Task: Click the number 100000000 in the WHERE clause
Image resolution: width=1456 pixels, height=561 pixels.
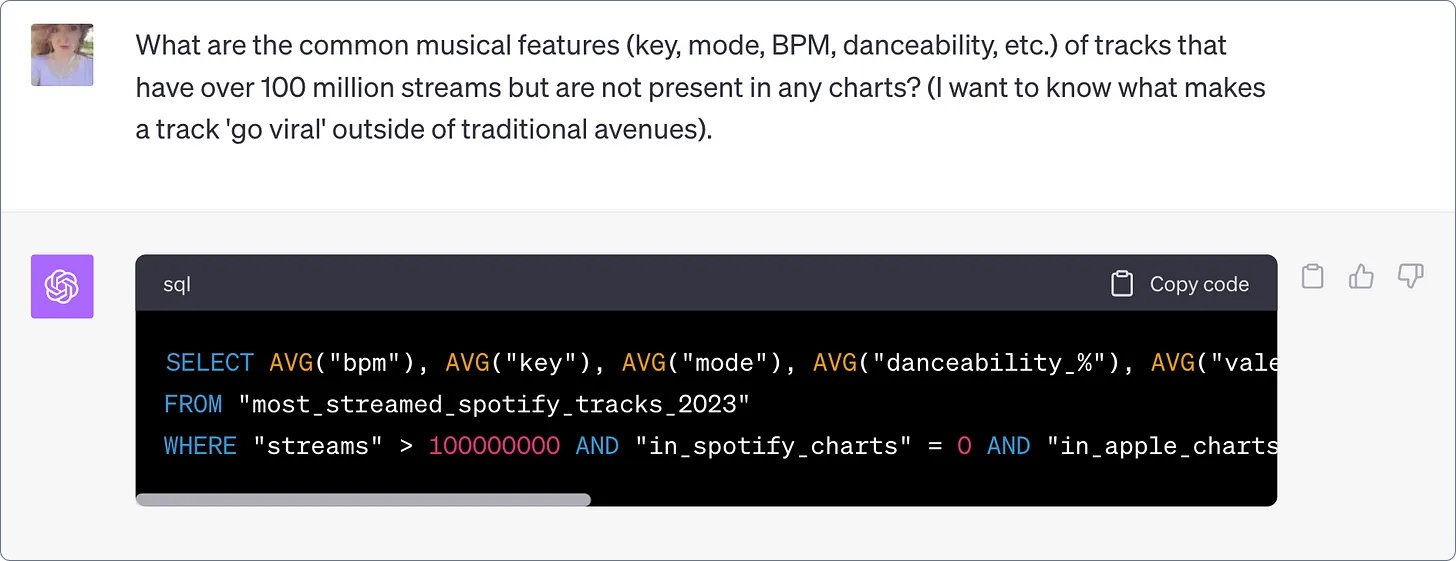Action: [494, 446]
